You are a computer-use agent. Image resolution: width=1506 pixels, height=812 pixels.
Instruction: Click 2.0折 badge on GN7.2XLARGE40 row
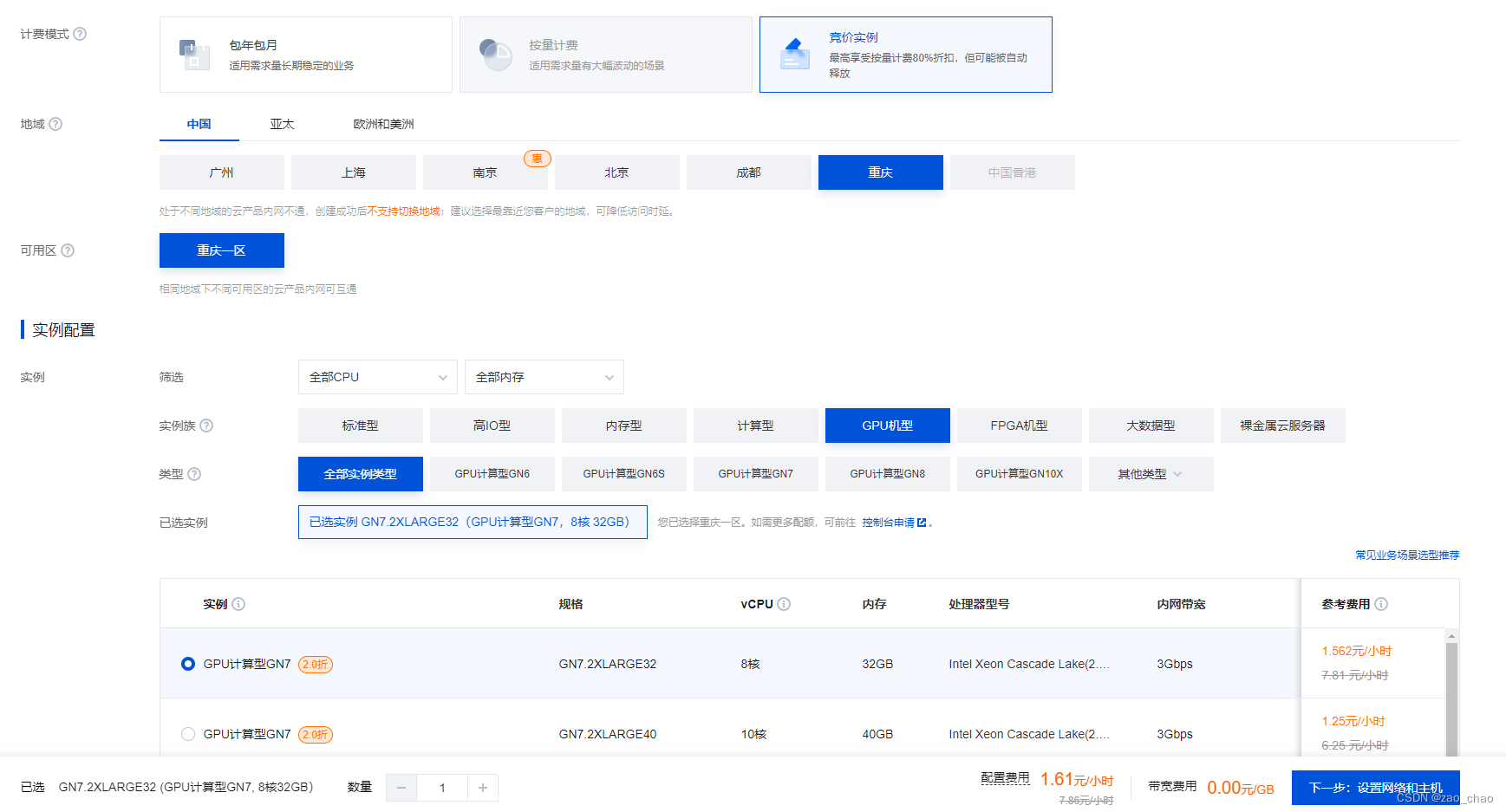click(x=316, y=735)
